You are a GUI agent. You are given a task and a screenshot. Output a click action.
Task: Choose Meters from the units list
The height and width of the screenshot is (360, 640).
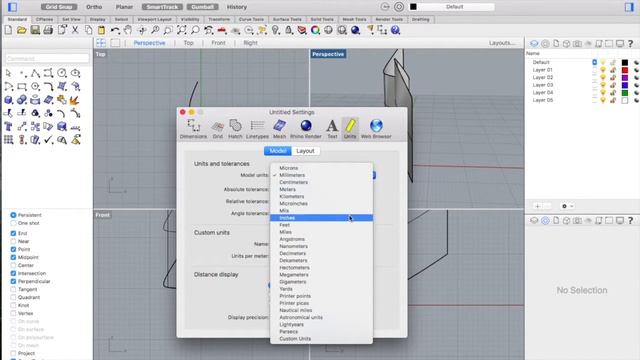[321, 189]
